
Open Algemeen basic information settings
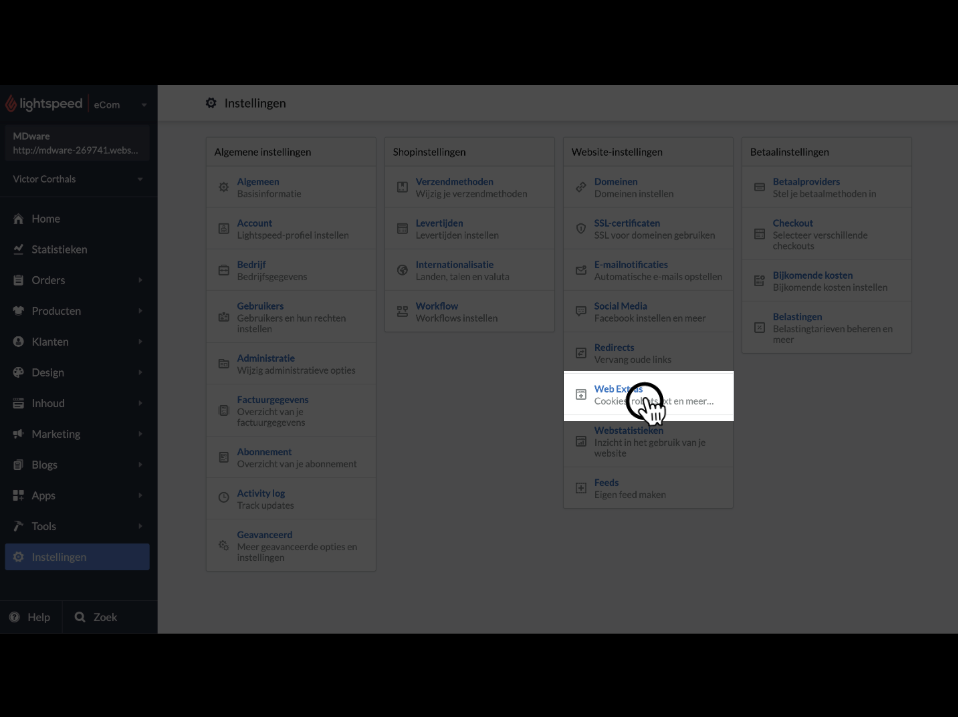click(x=258, y=181)
